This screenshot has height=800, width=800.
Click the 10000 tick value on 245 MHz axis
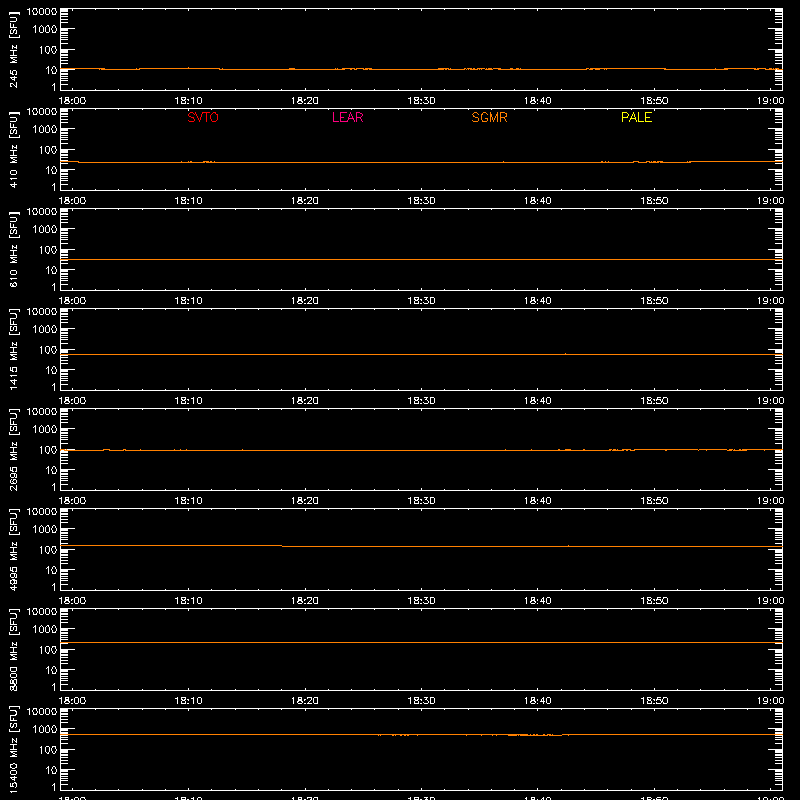coord(42,12)
